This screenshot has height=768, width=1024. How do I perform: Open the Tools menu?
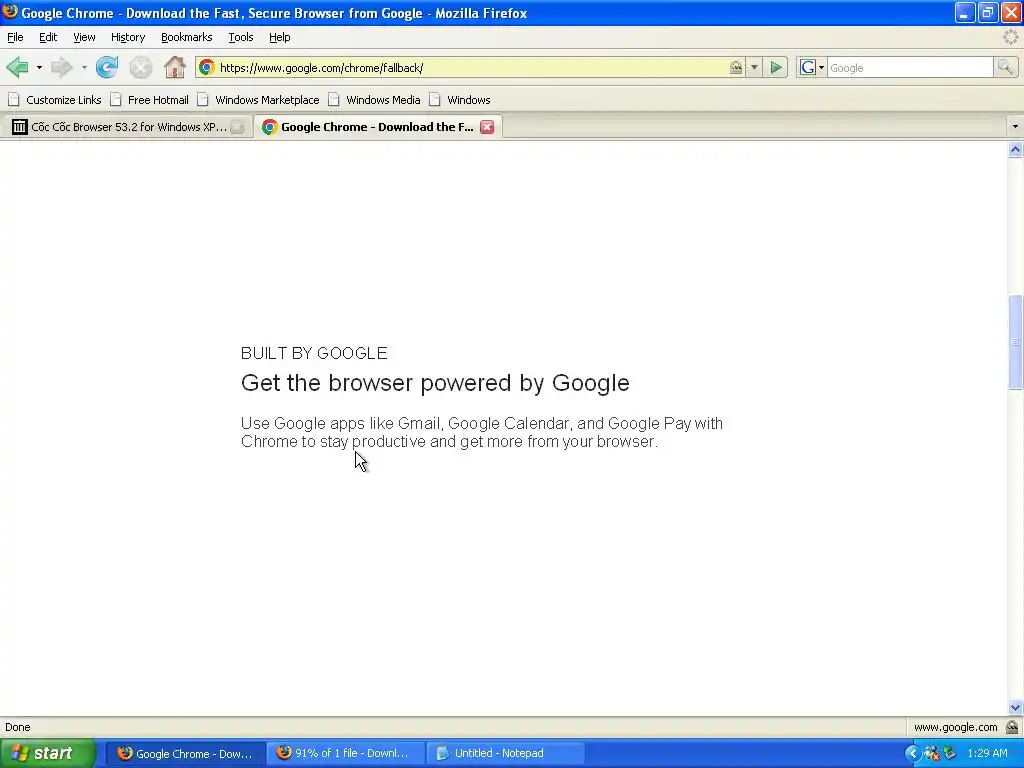coord(241,37)
